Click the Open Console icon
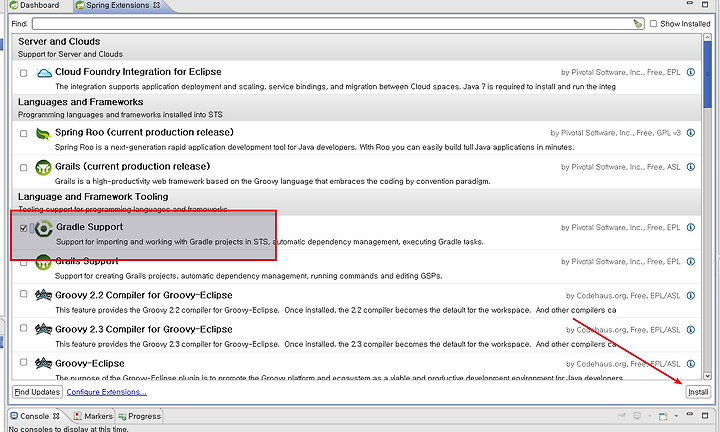The image size is (720, 432). 663,416
